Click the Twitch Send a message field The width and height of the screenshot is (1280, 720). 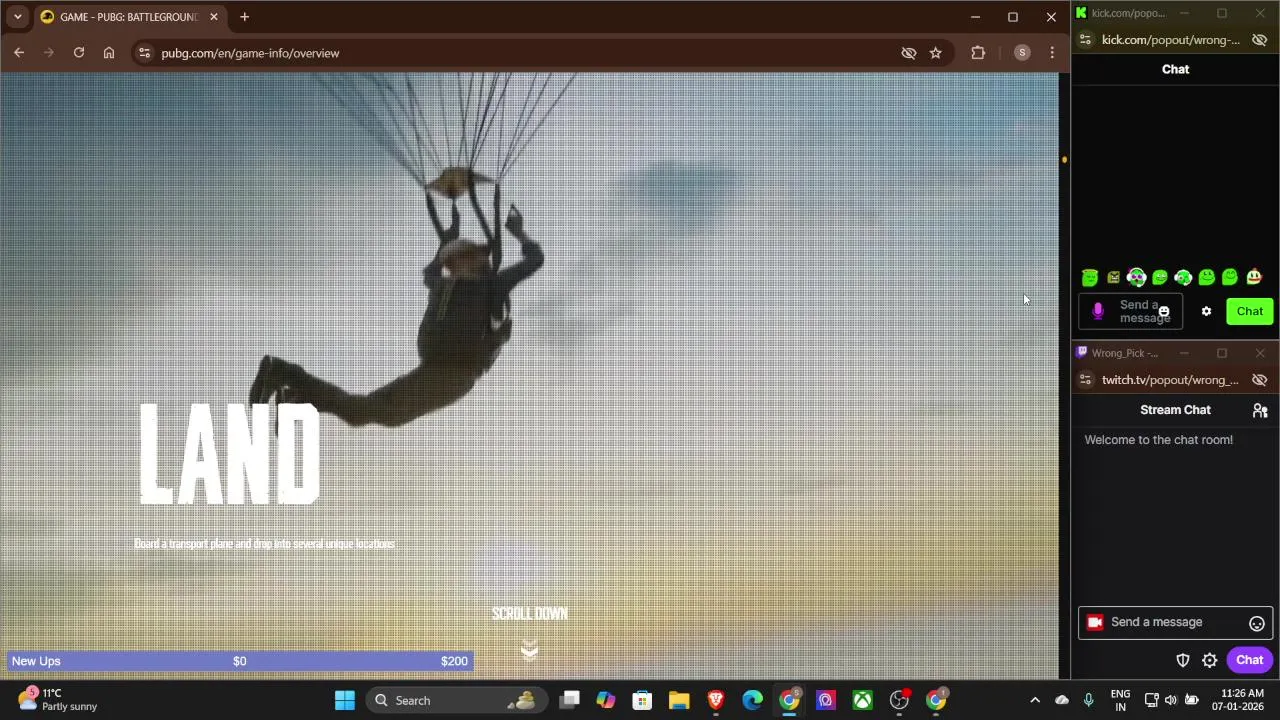pos(1176,622)
